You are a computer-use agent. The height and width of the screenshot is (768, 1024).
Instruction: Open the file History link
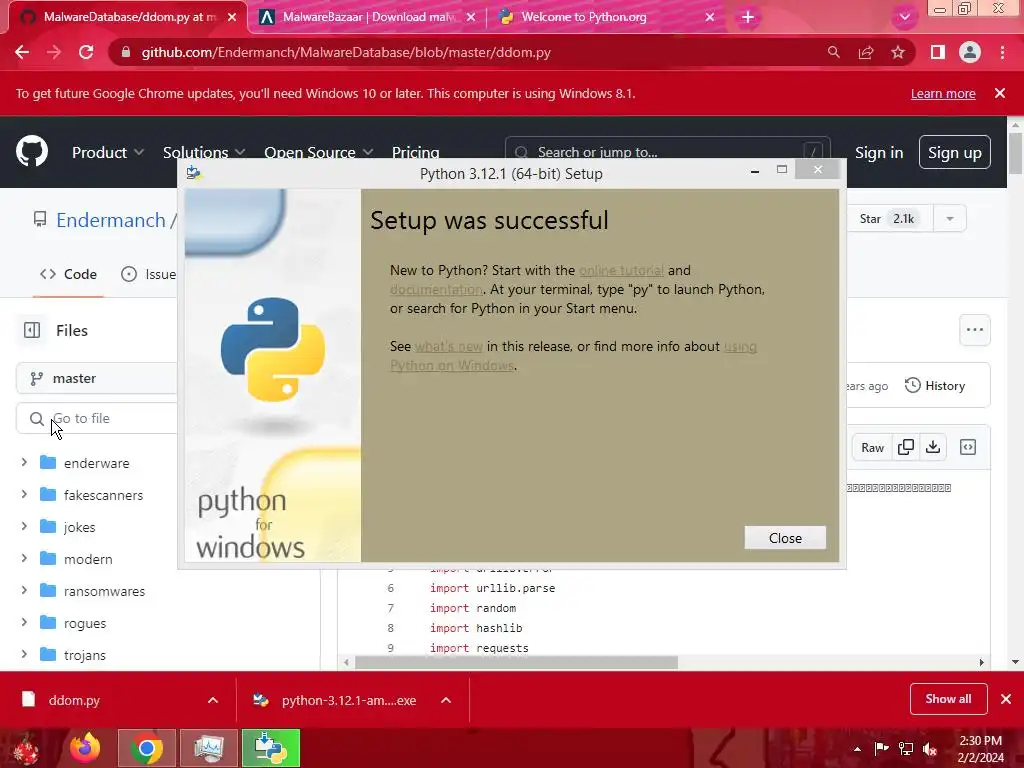[935, 385]
